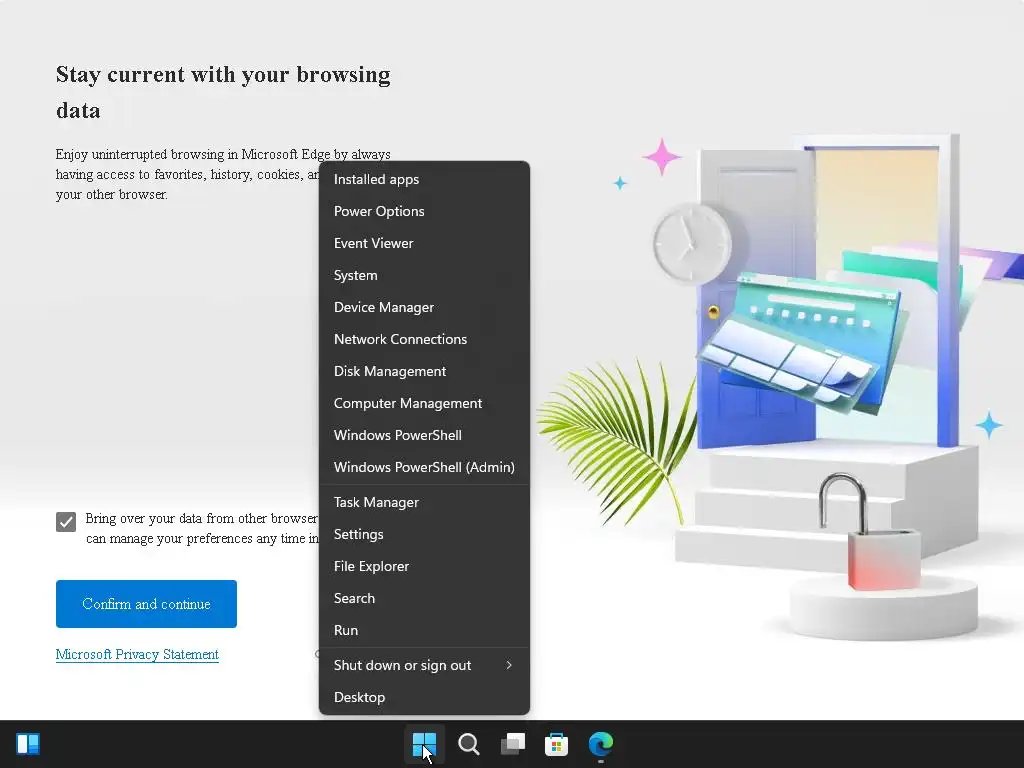
Task: Launch Windows PowerShell entry
Action: point(424,435)
